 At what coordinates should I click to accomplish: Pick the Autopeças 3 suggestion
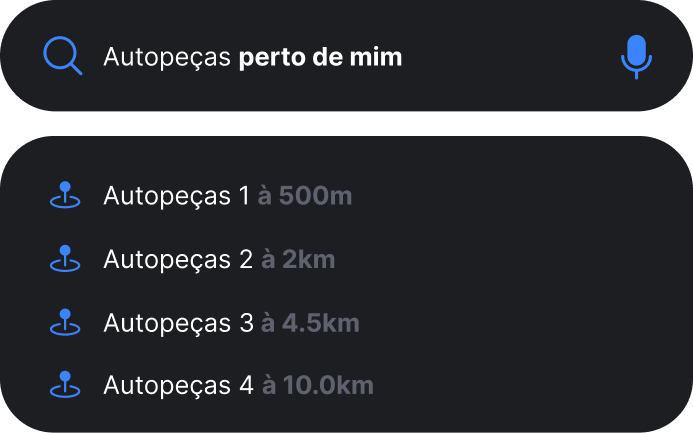(x=178, y=323)
